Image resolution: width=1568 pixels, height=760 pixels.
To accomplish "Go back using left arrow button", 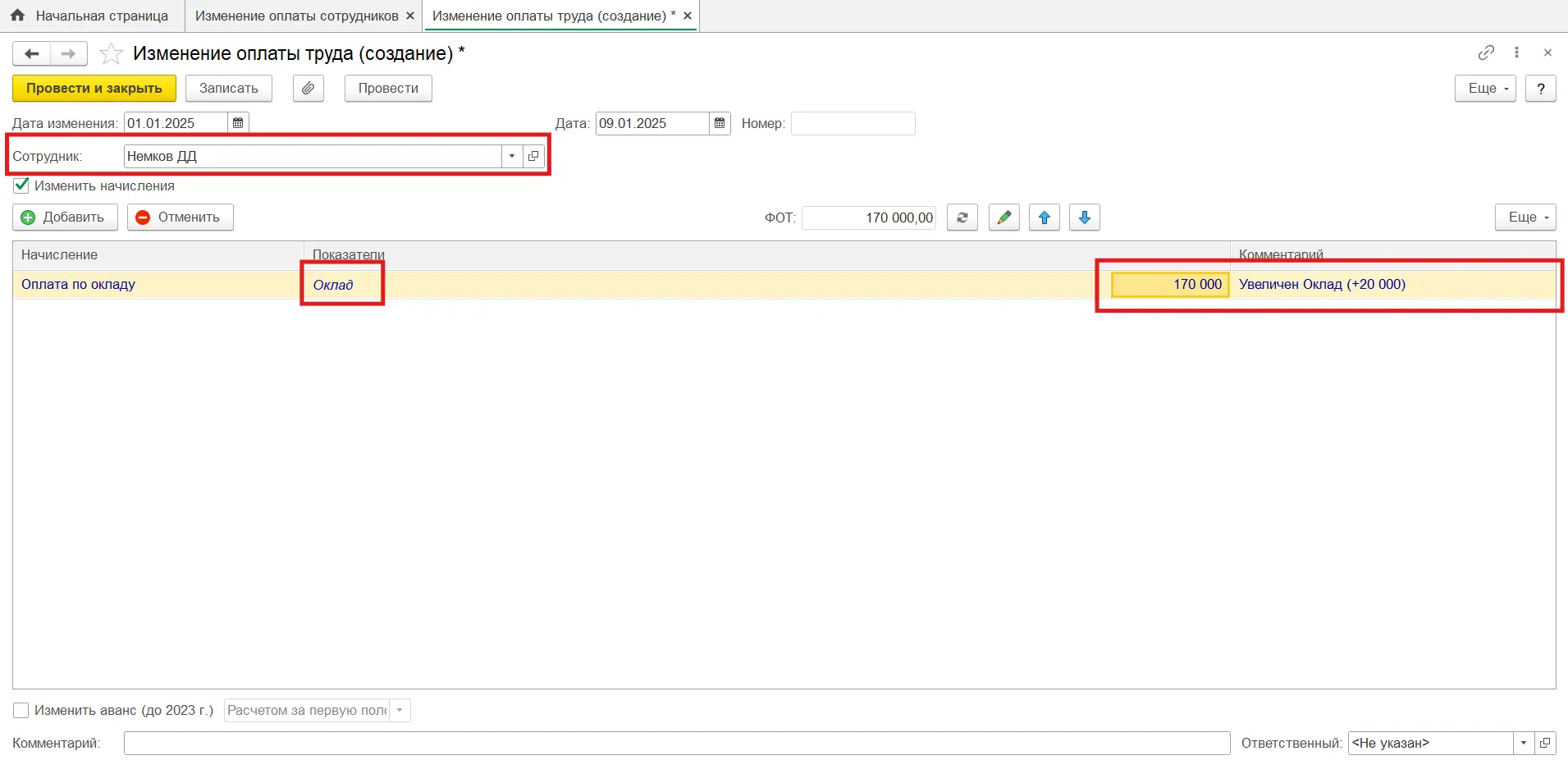I will [x=32, y=54].
